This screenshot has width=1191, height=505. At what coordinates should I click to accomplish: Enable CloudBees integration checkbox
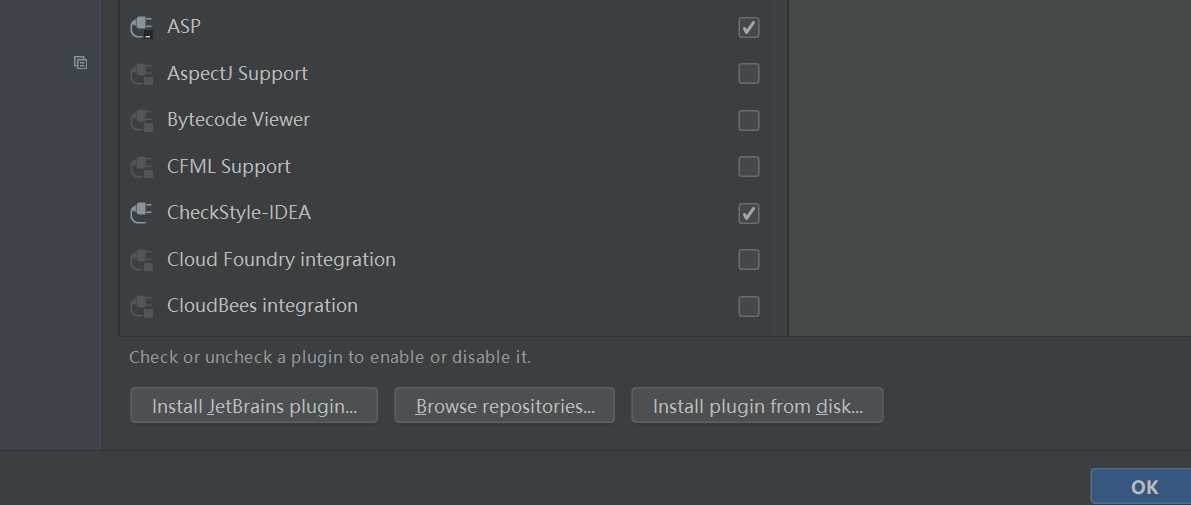(748, 306)
